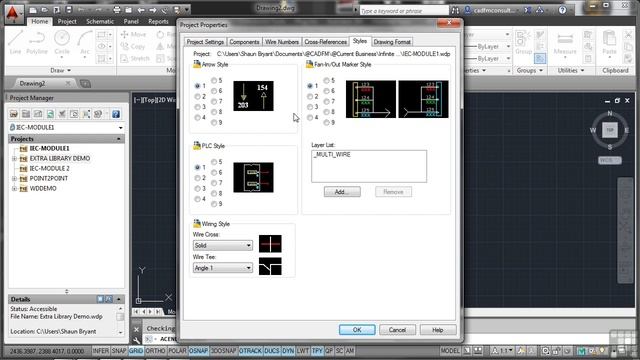Select Arrow Style option 9
Viewport: 640px width, 360px height.
coord(214,122)
